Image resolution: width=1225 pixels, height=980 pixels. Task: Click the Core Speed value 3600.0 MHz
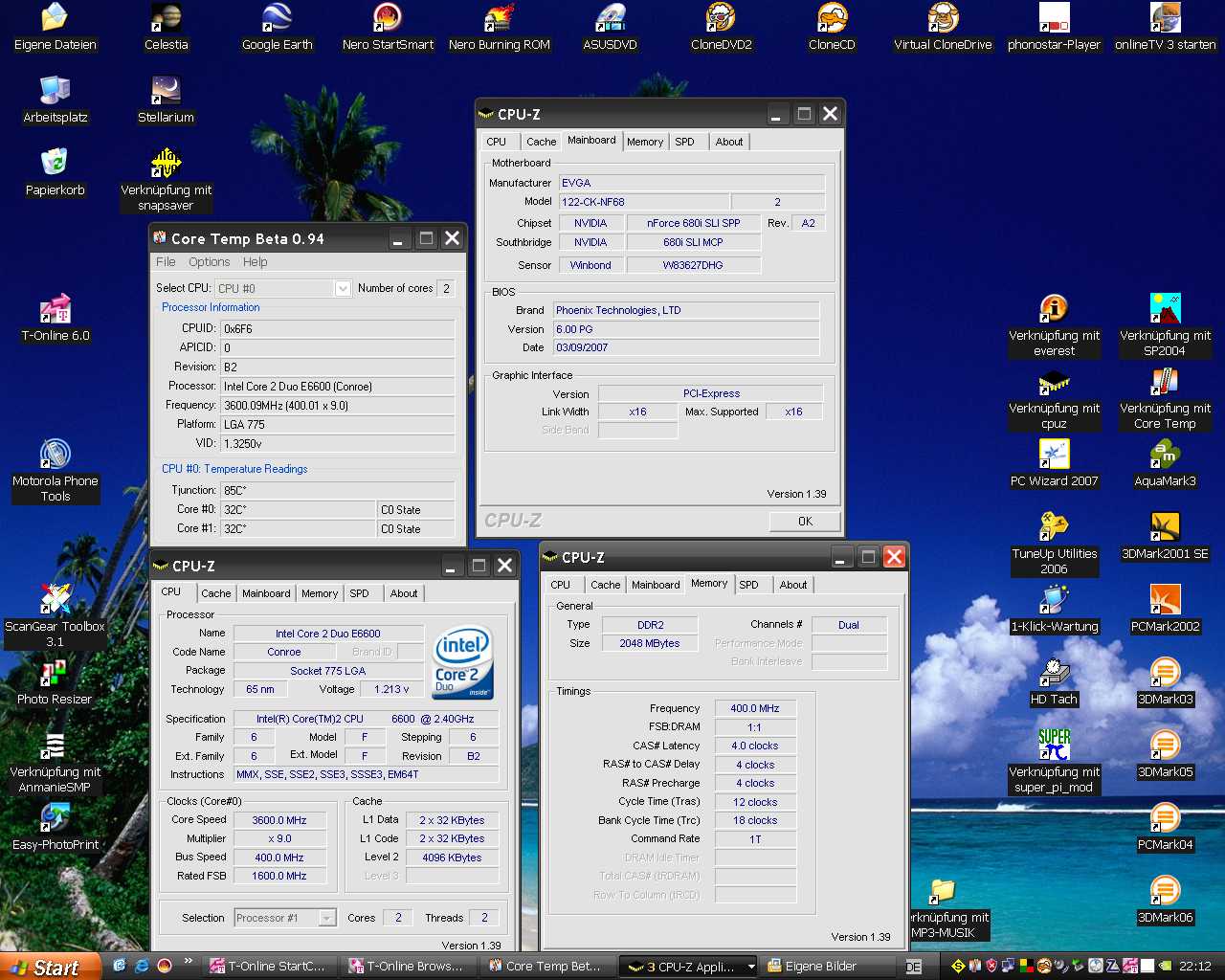[x=279, y=820]
